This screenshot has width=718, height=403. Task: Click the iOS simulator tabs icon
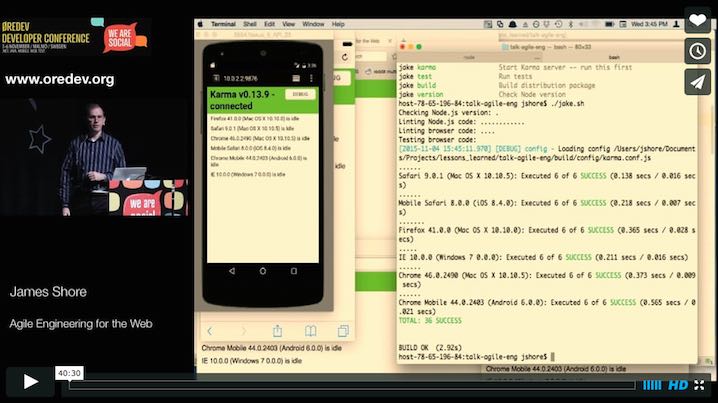tap(343, 331)
